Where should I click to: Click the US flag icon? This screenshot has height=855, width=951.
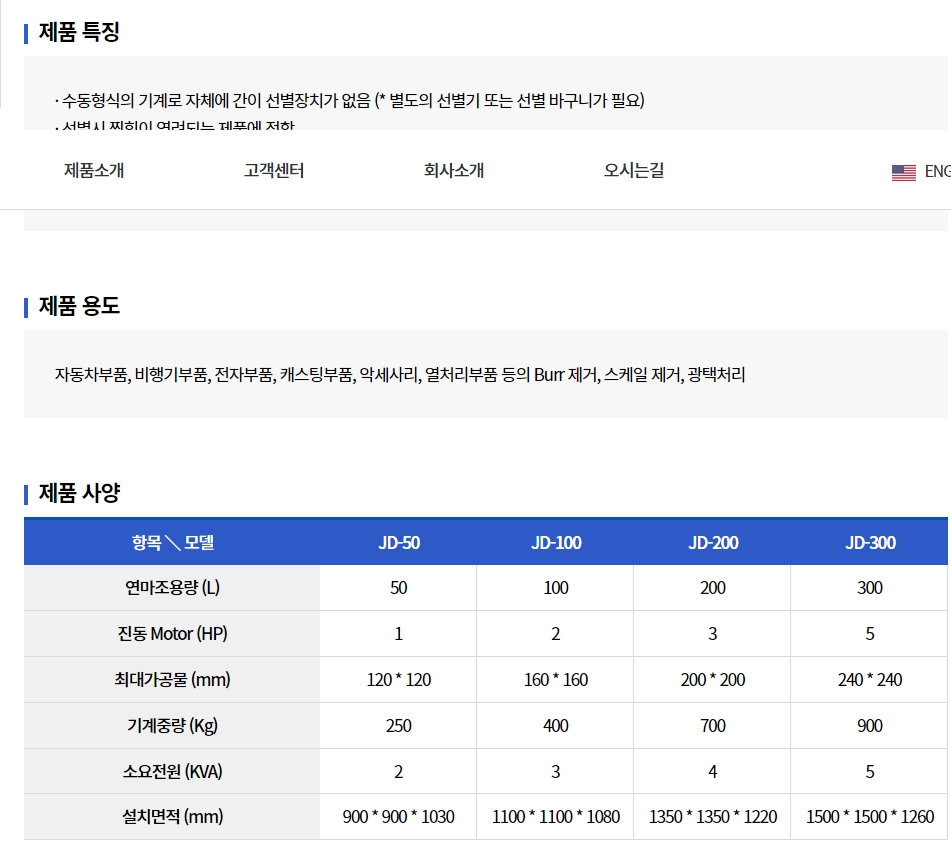pyautogui.click(x=903, y=172)
